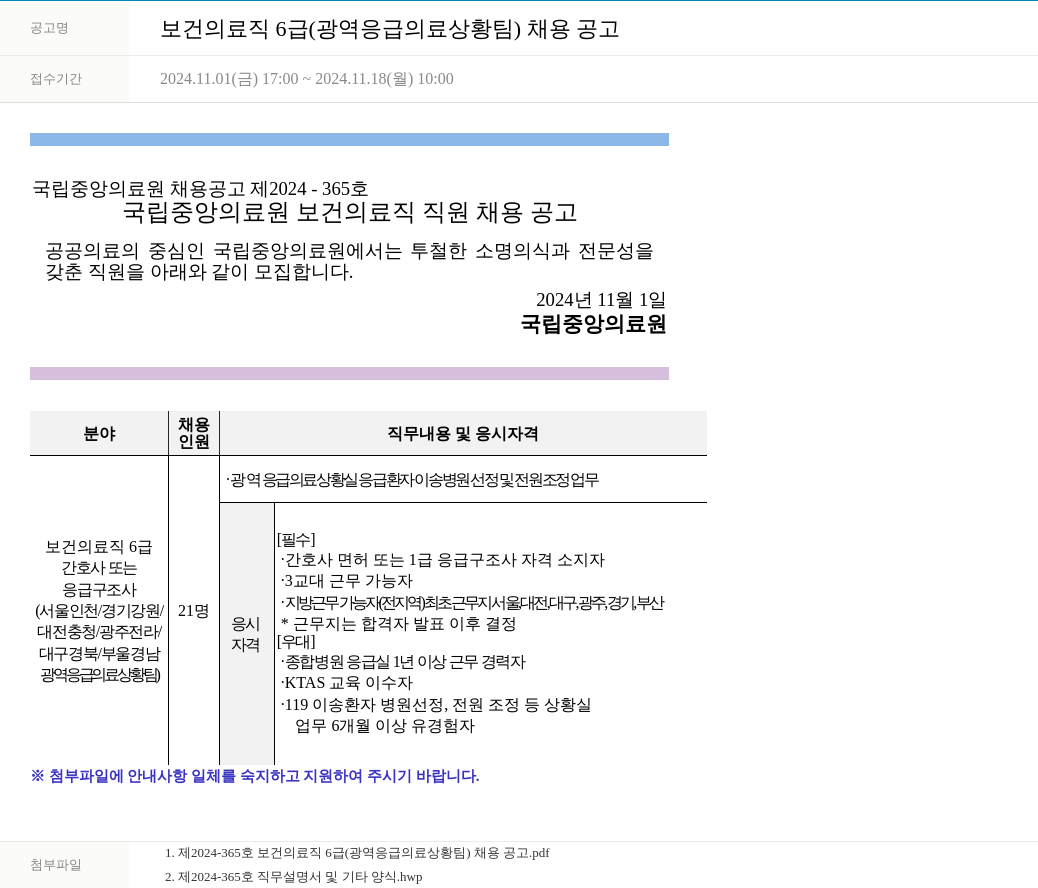
Task: Open the 직무설명서 및 기타 양식.hwp attachment
Action: click(293, 877)
